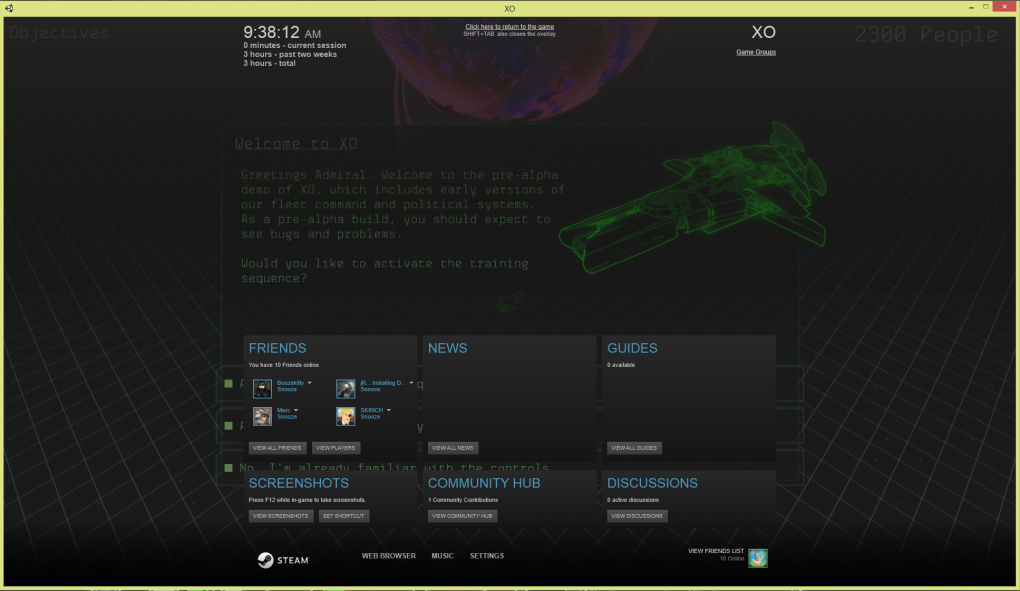This screenshot has width=1020, height=591.
Task: Open the dropdown arrow beside Merc
Action: (298, 410)
